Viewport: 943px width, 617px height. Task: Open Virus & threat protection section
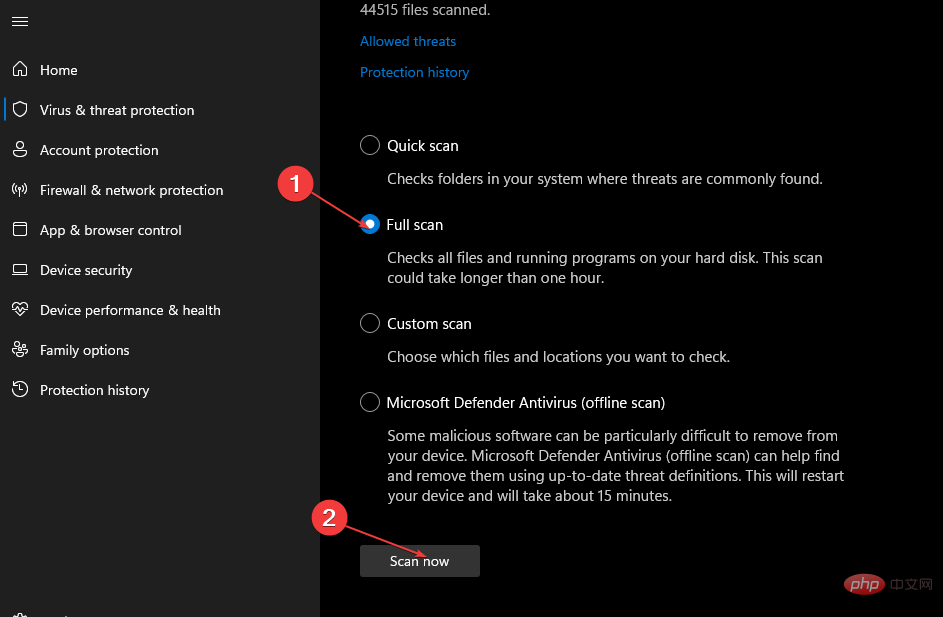click(x=117, y=110)
